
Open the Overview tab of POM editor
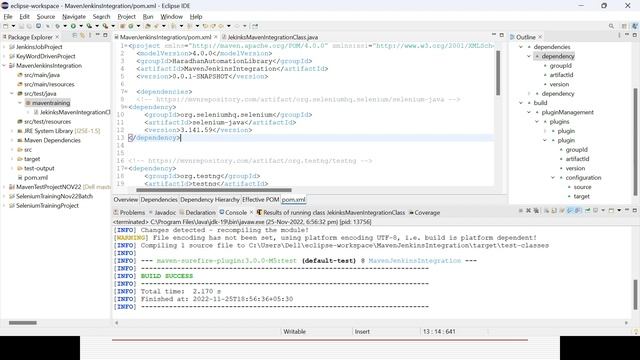[126, 200]
